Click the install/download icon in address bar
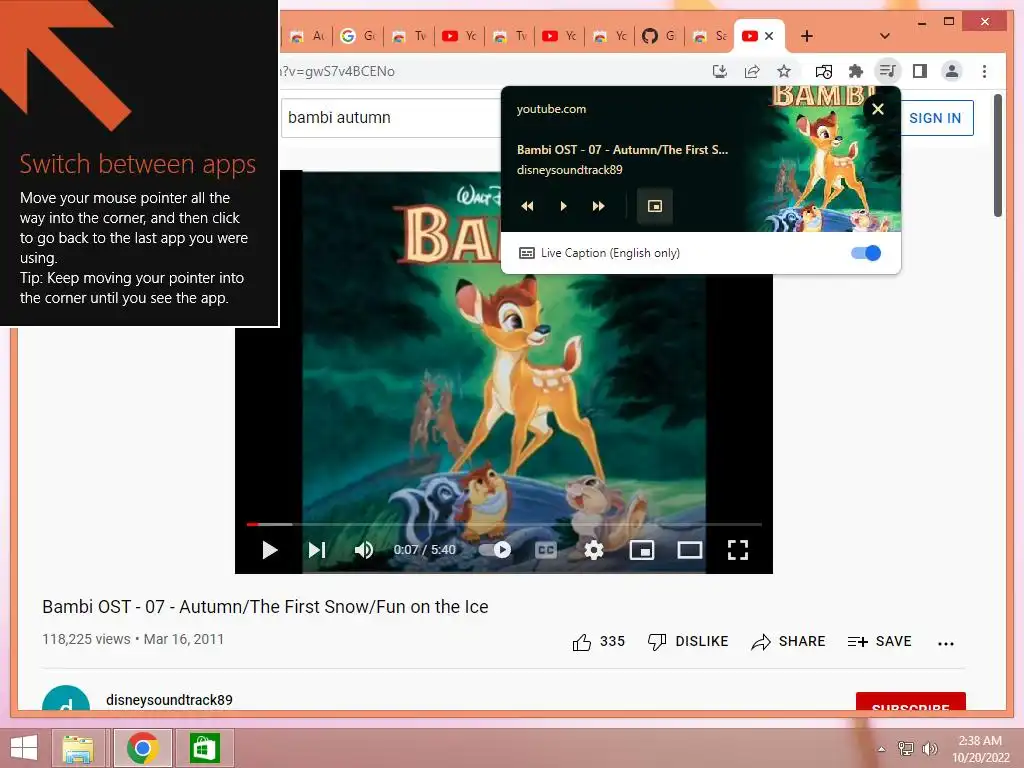1024x768 pixels. [x=720, y=71]
